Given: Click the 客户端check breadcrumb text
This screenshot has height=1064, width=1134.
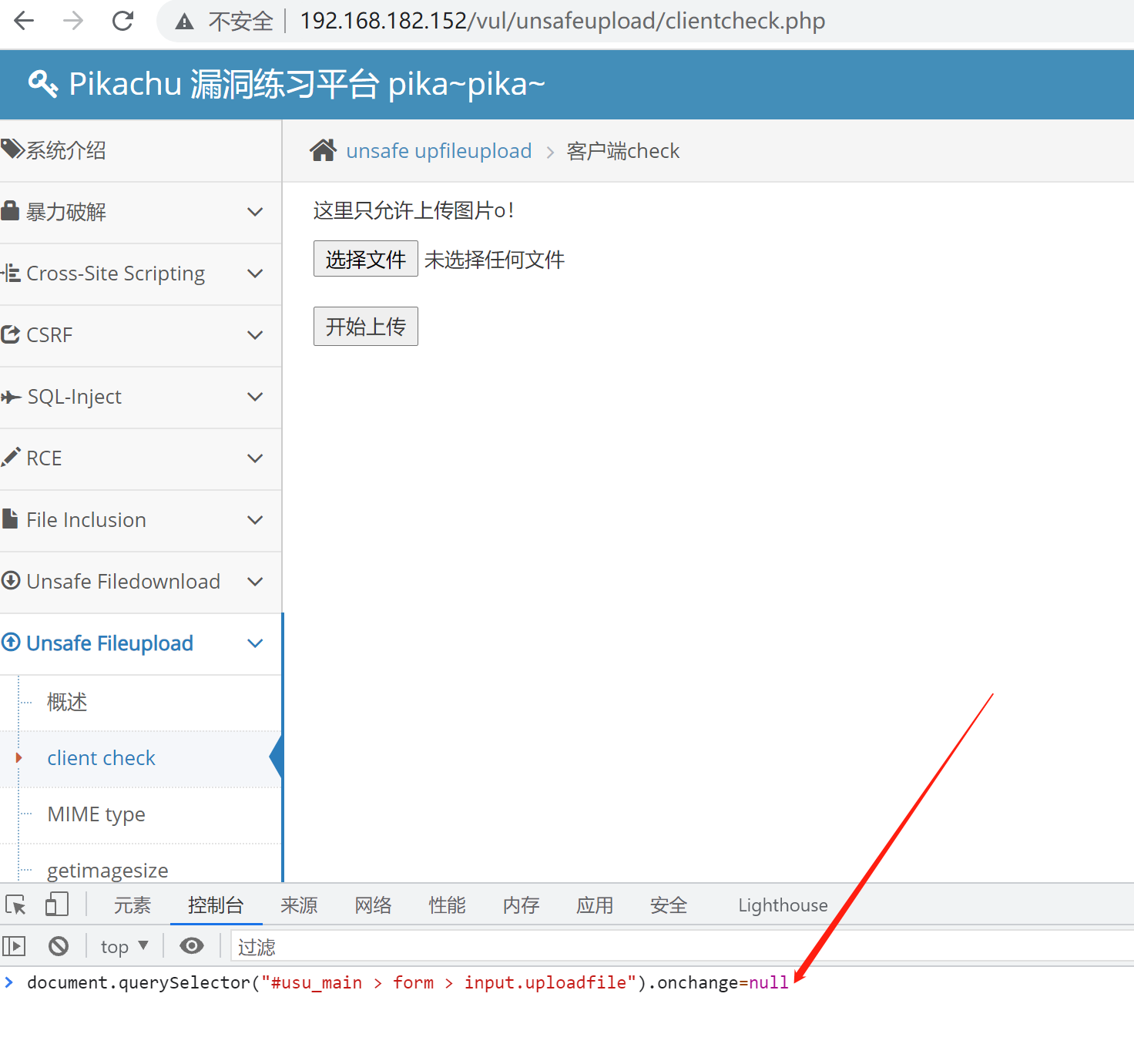Looking at the screenshot, I should click(x=622, y=151).
